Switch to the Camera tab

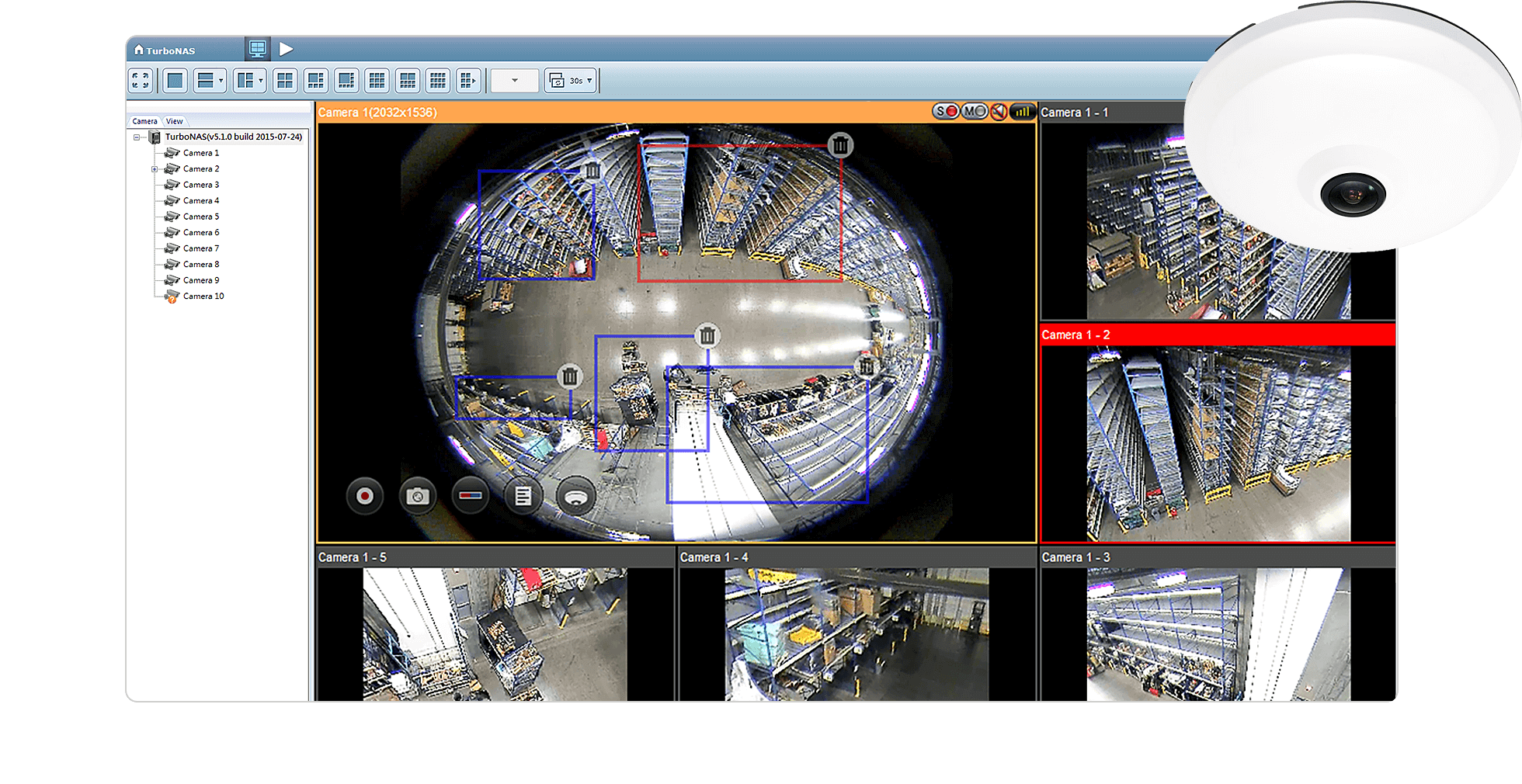(144, 121)
